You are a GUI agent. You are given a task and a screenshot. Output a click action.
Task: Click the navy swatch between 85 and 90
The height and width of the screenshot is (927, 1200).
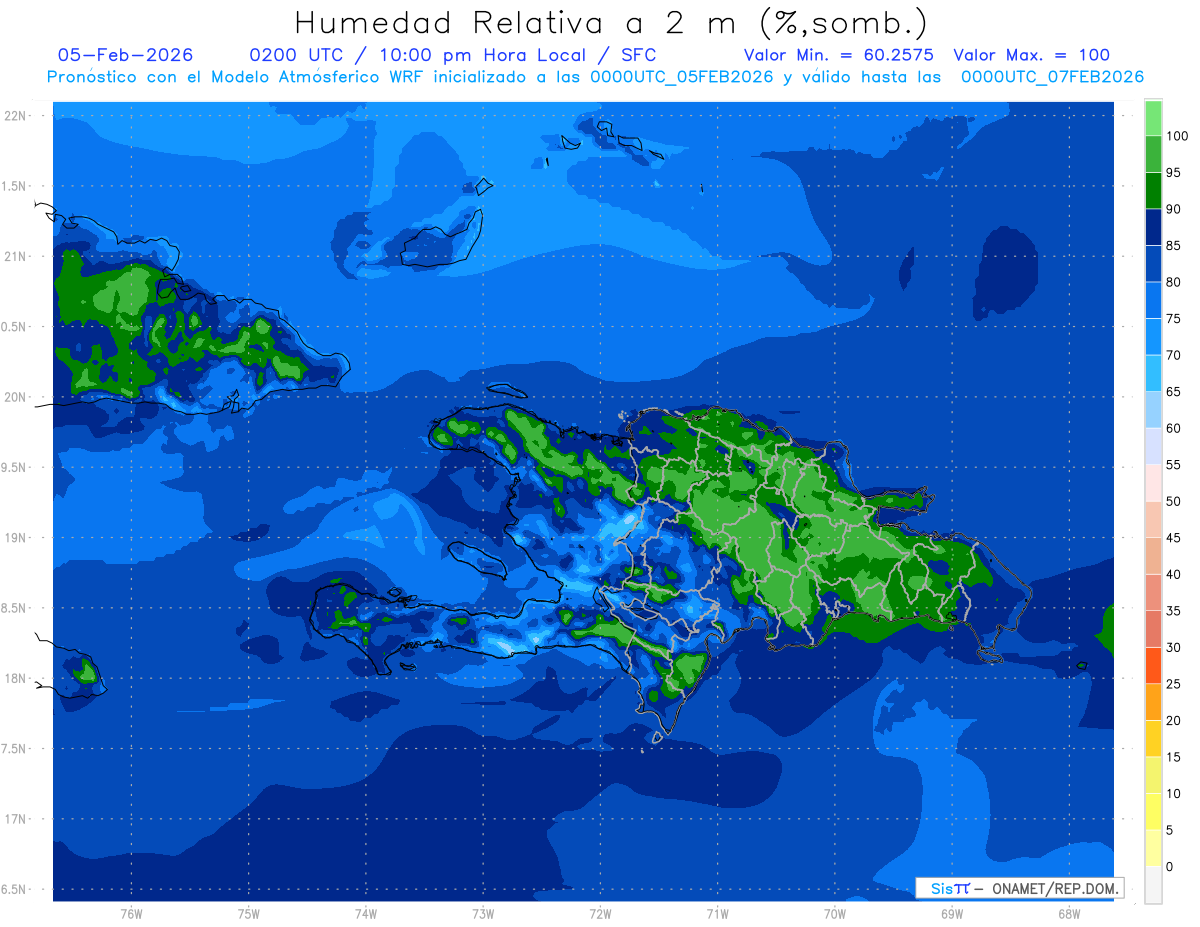[x=1153, y=227]
